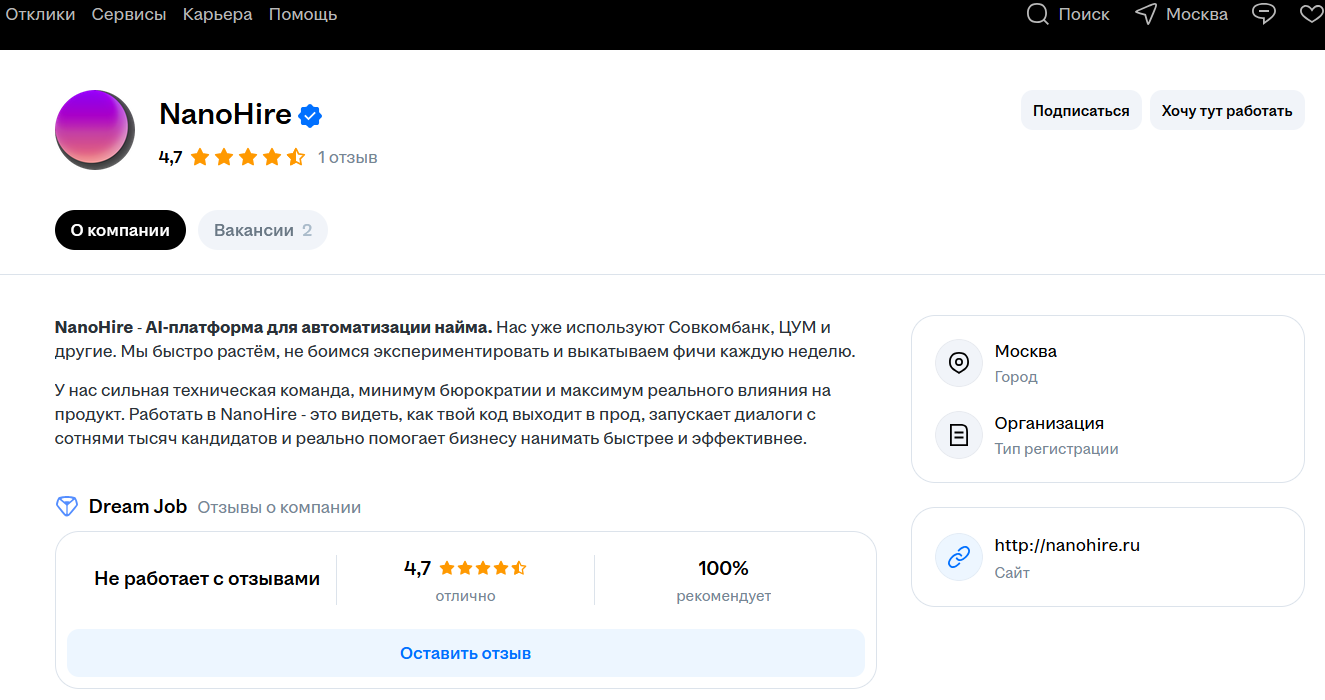Image resolution: width=1325 pixels, height=700 pixels.
Task: Click the search magnifier icon
Action: point(1038,14)
